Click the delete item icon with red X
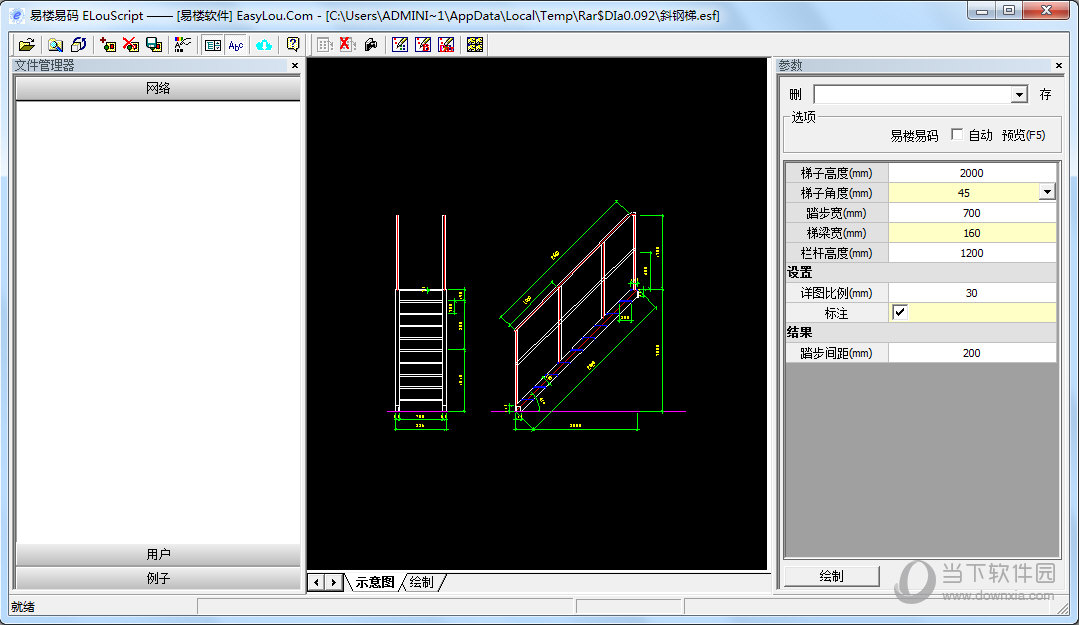Screen dimensions: 1079x625 (x=131, y=45)
